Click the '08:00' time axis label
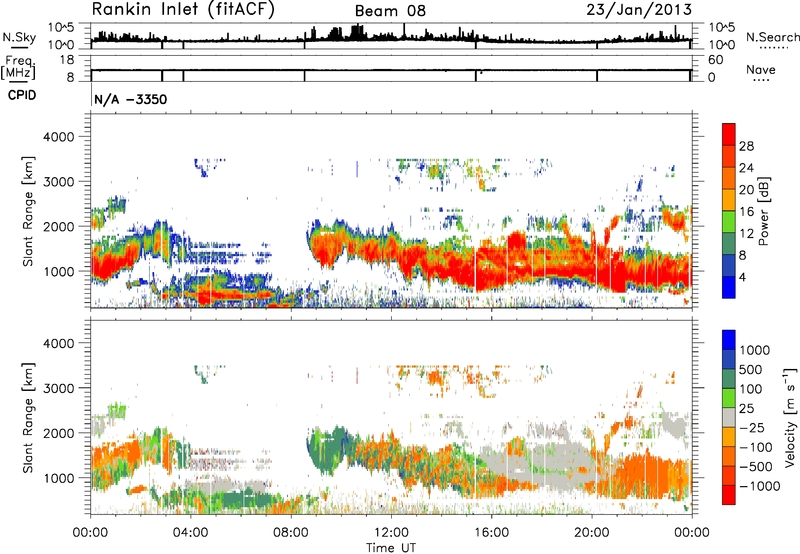Image resolution: width=800 pixels, height=554 pixels. click(290, 533)
